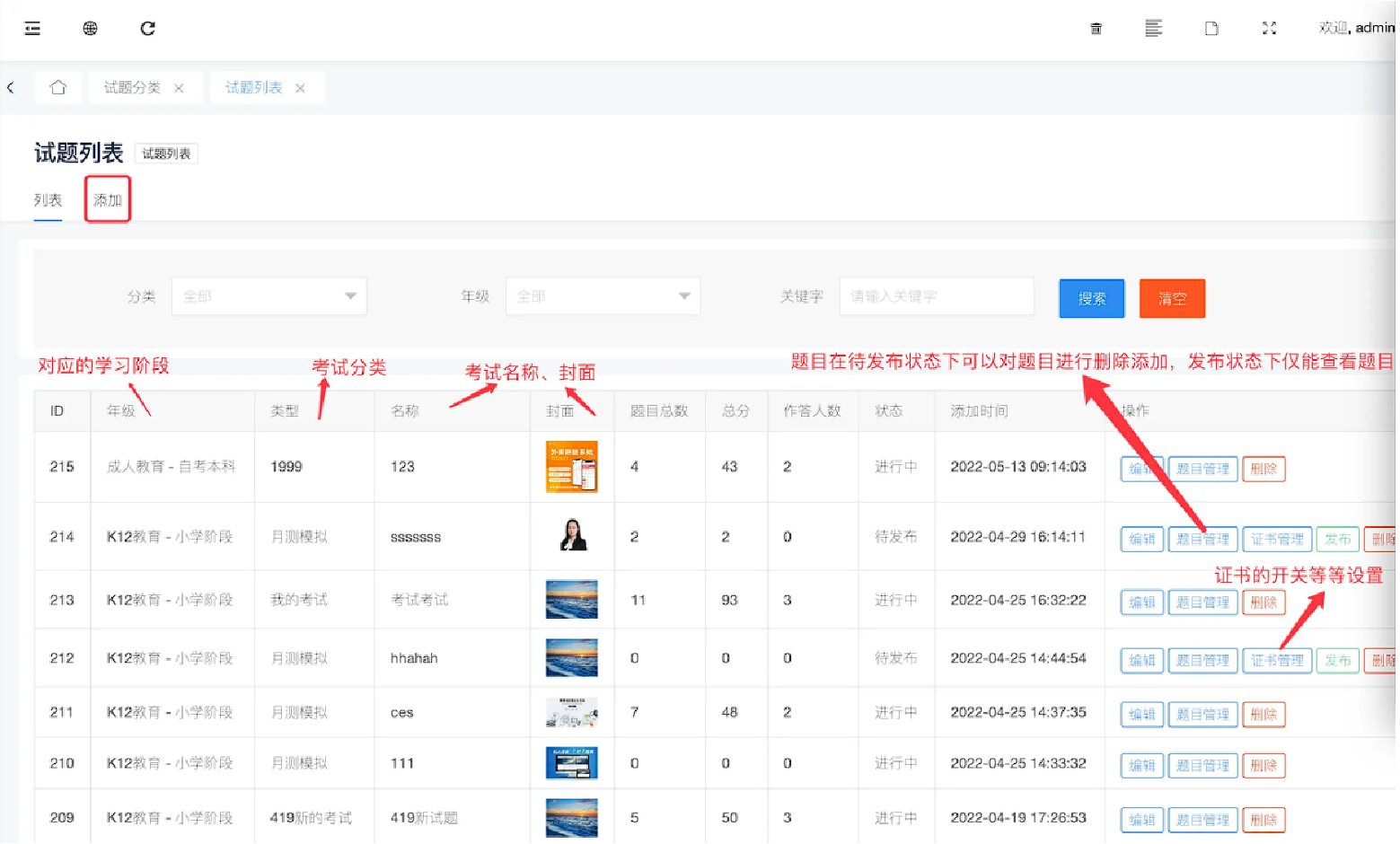
Task: Click the refresh page icon
Action: point(148,29)
